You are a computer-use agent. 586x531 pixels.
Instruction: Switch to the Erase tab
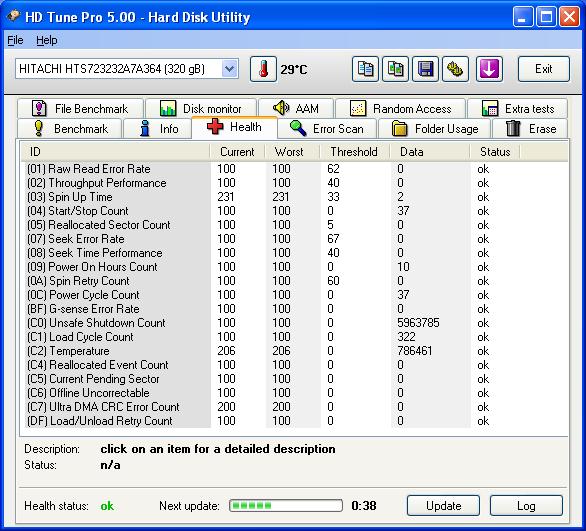(530, 129)
